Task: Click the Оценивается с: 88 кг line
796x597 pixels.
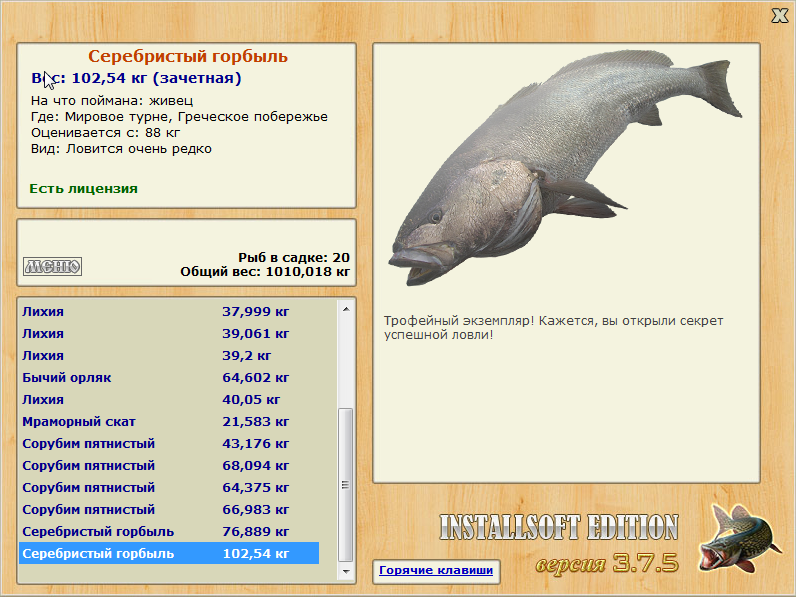Action: coord(106,133)
